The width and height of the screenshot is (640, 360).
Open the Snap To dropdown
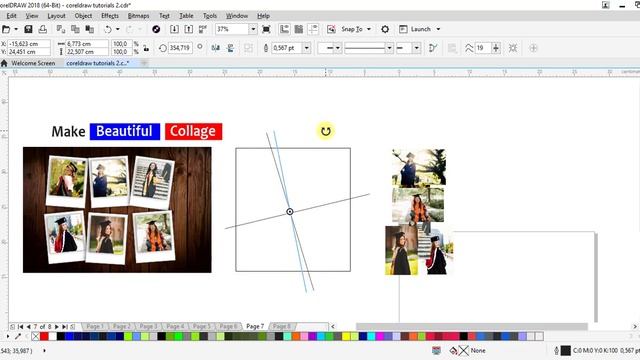click(x=369, y=29)
